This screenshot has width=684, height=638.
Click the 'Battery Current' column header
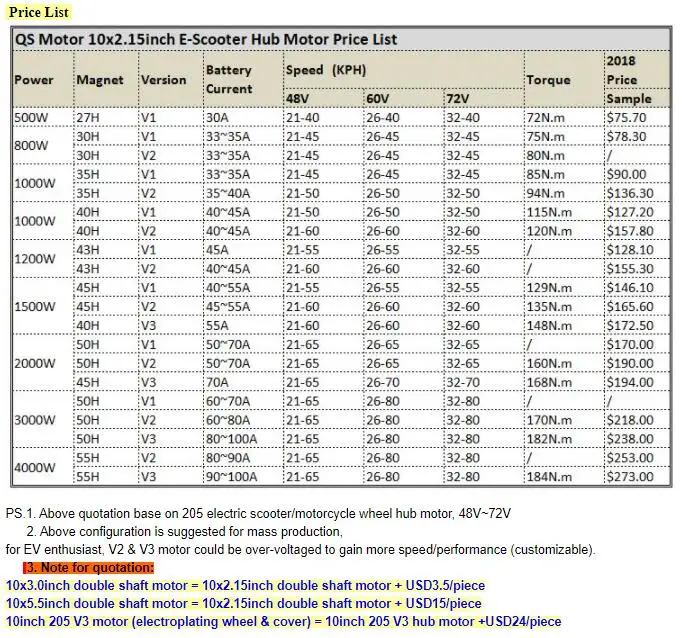229,79
